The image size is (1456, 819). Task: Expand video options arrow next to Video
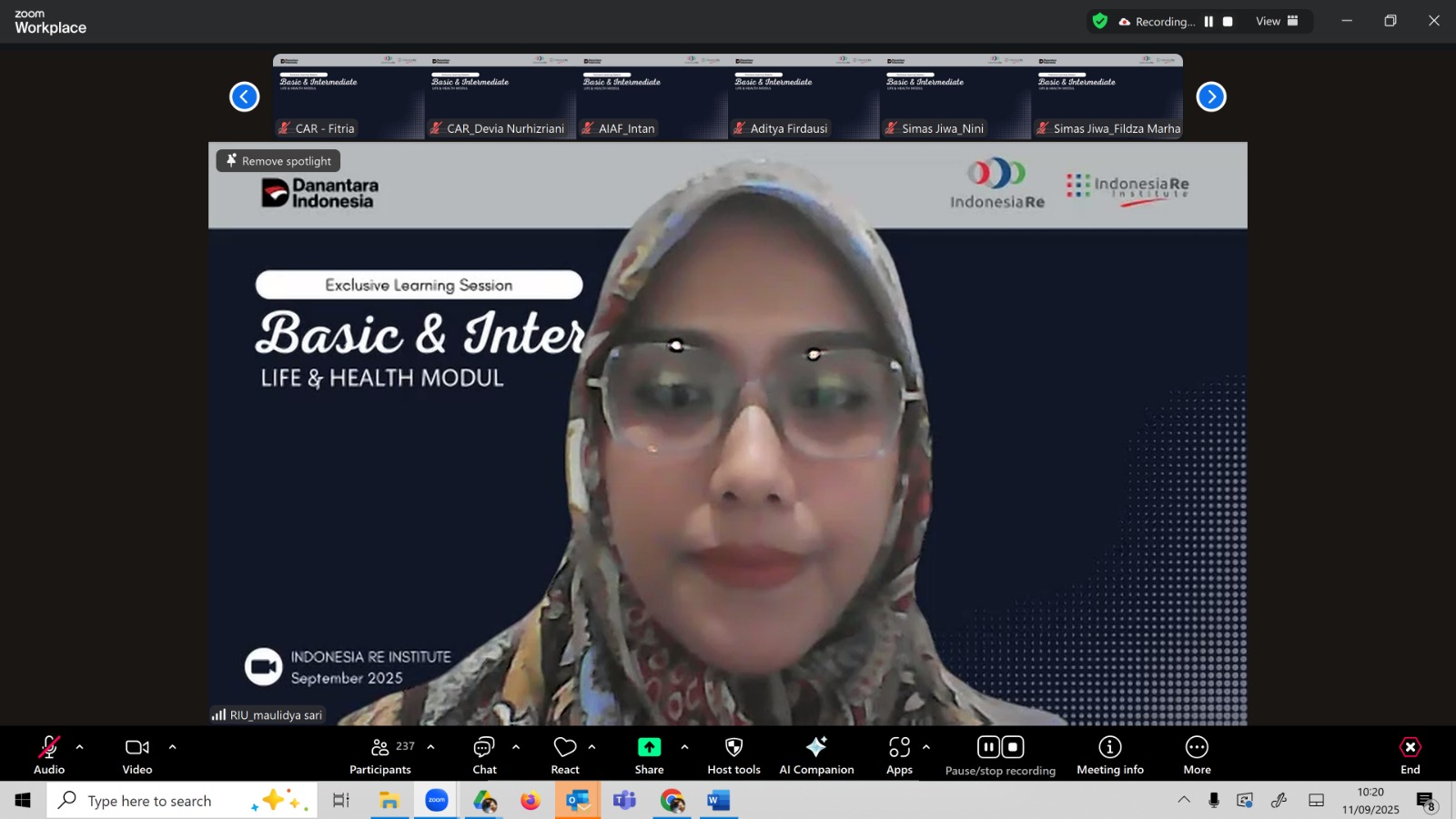[x=172, y=747]
